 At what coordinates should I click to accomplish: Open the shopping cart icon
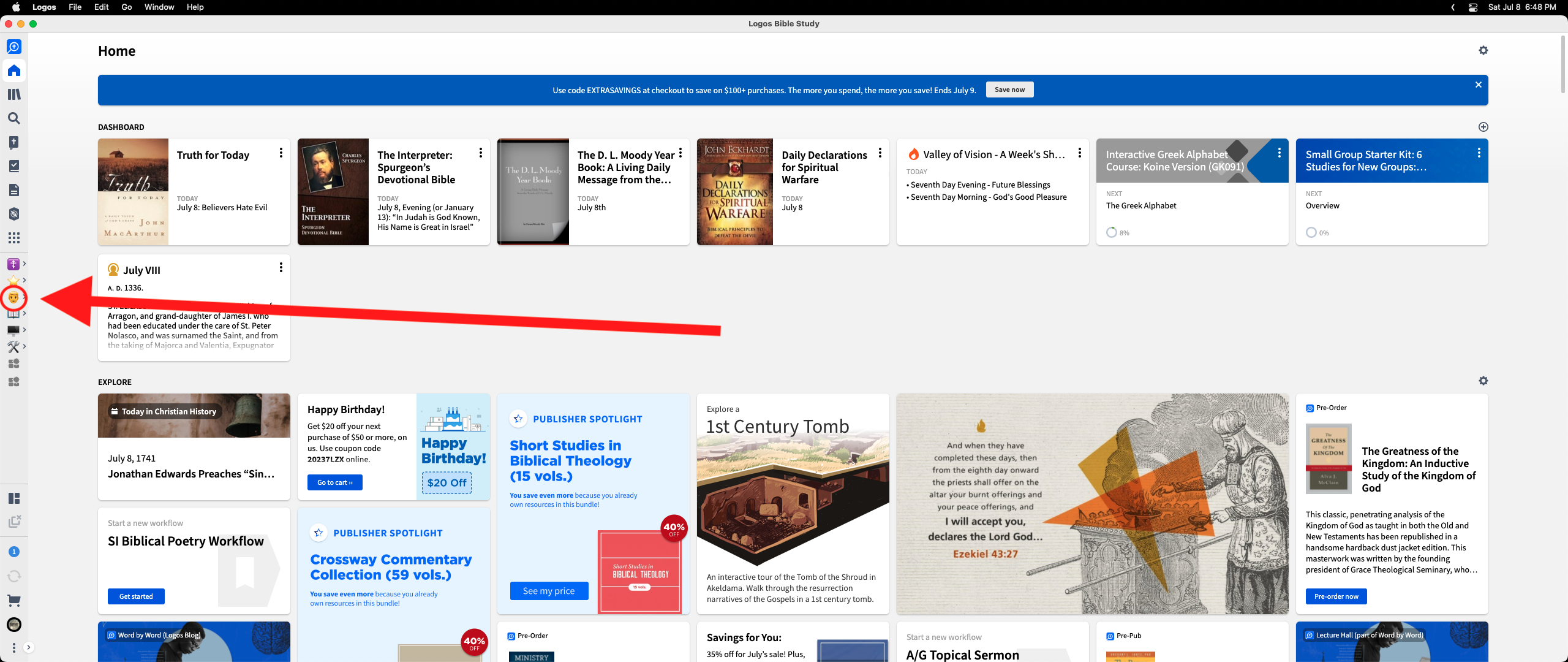pyautogui.click(x=13, y=601)
